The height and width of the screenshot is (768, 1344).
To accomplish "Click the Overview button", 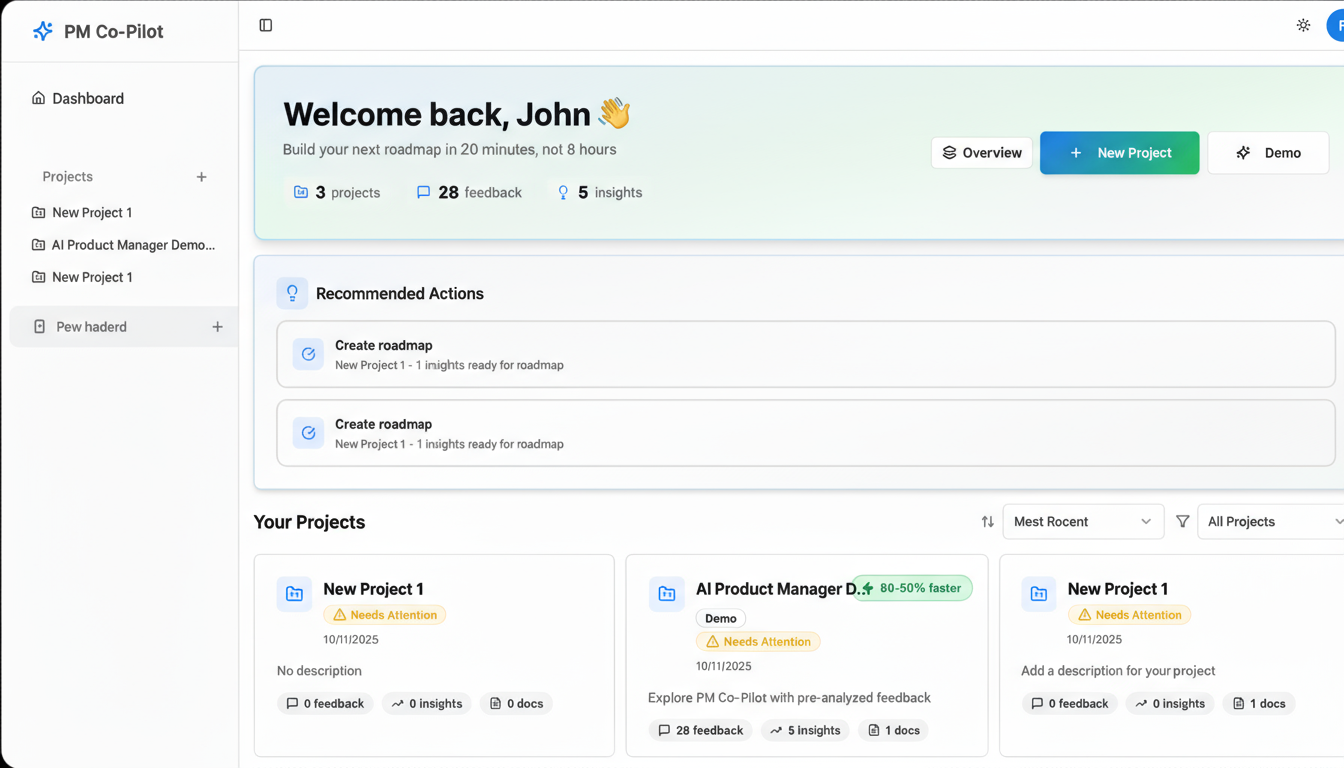I will 982,153.
